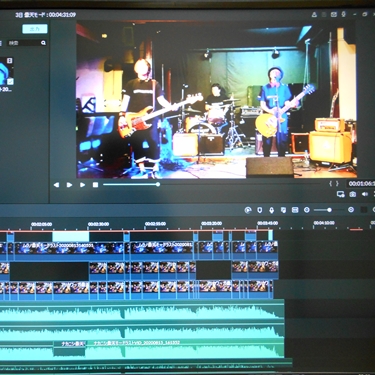Click the 00:02:30:00 mark on timeline ruler

[98, 224]
